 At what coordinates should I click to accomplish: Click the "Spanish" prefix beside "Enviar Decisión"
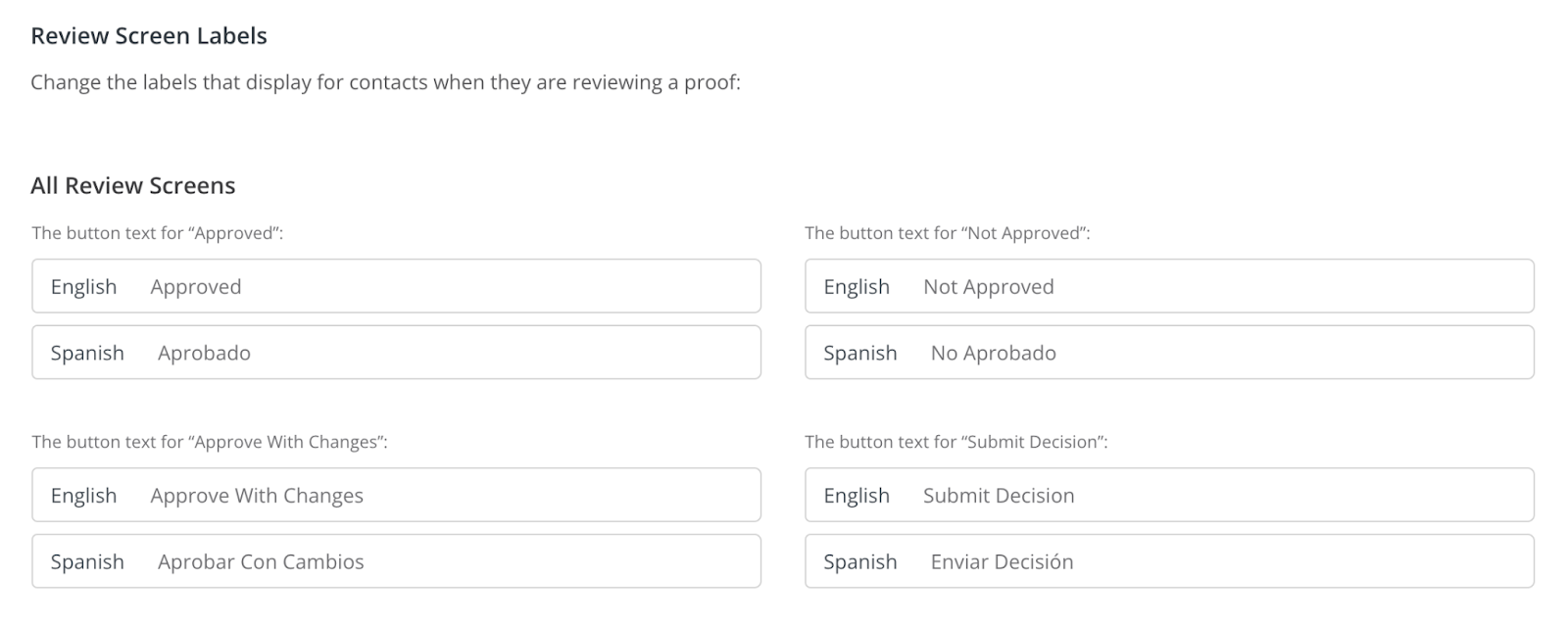click(x=859, y=561)
